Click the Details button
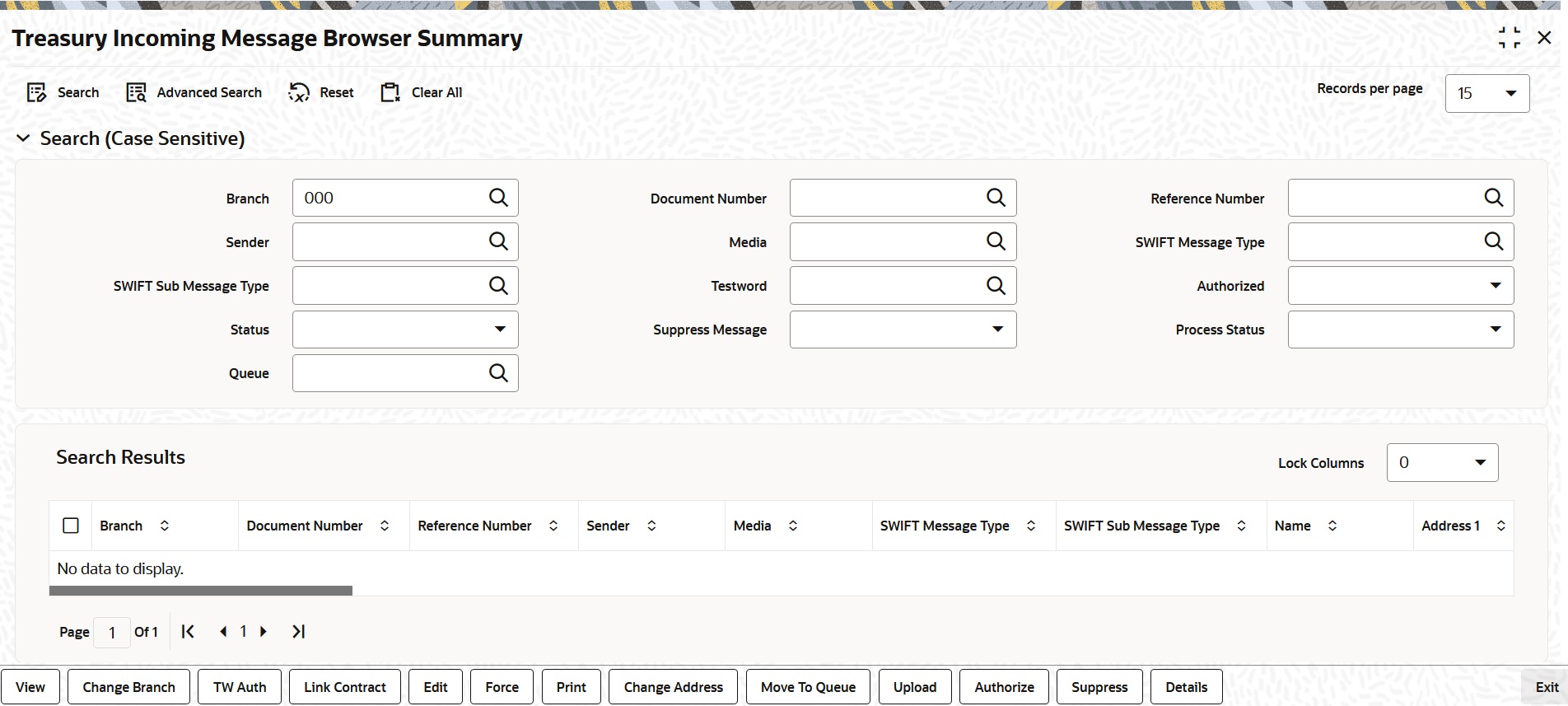 pyautogui.click(x=1187, y=687)
